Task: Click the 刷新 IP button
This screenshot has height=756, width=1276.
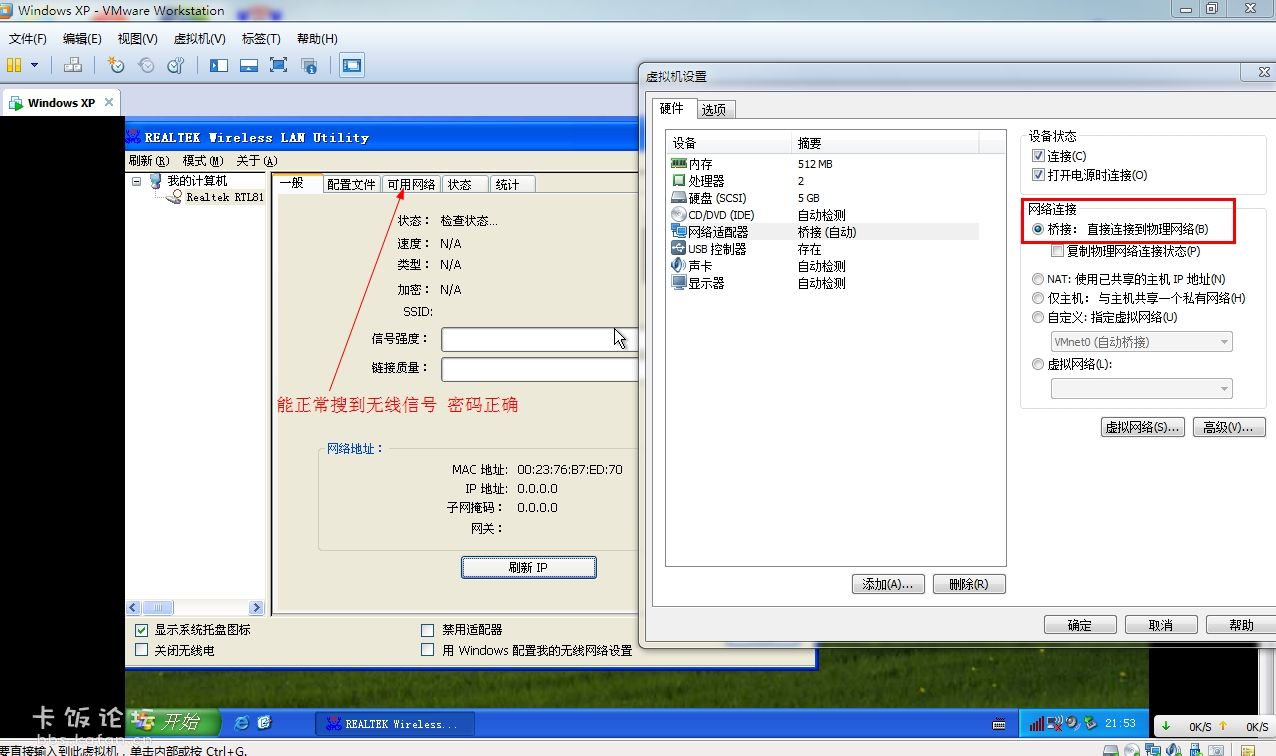Action: [528, 567]
